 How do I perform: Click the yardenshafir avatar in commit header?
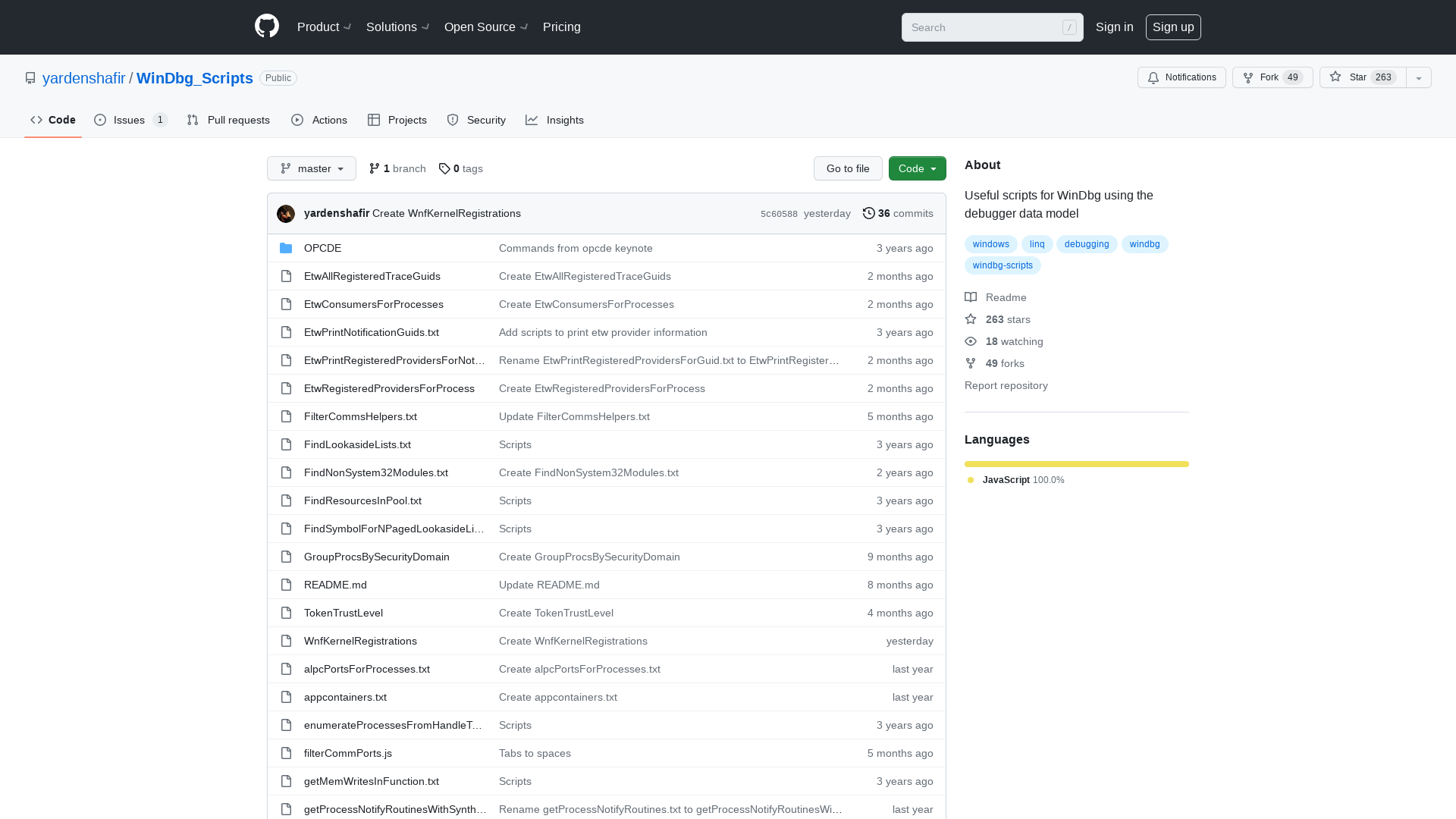[286, 214]
